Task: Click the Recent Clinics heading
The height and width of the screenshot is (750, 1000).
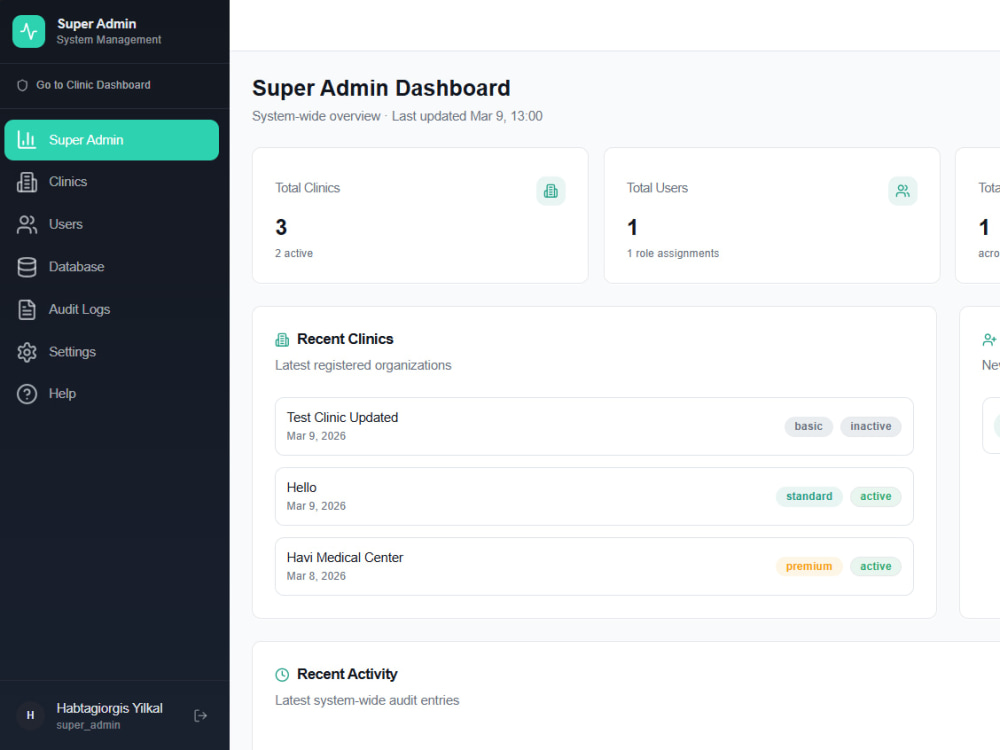Action: [x=345, y=339]
